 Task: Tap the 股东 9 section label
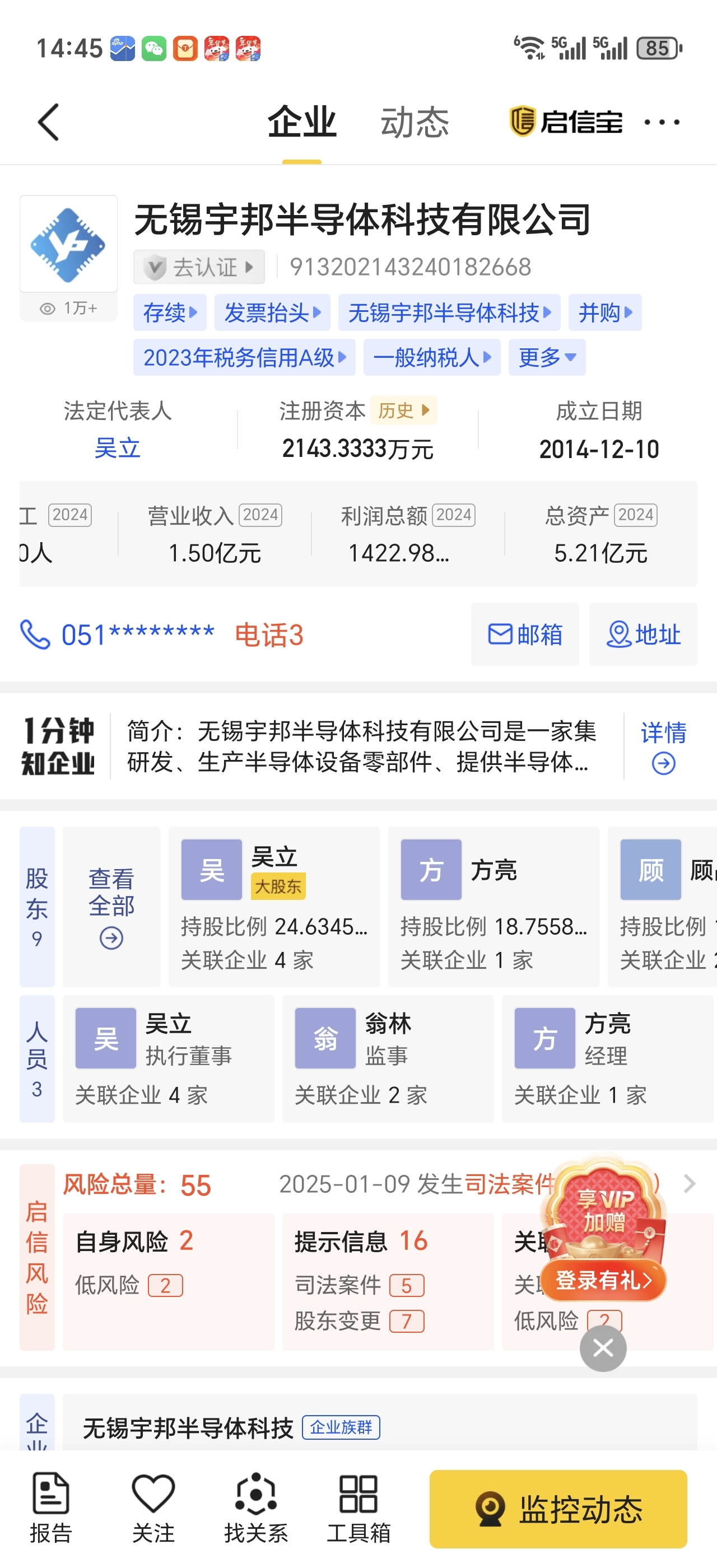(37, 906)
